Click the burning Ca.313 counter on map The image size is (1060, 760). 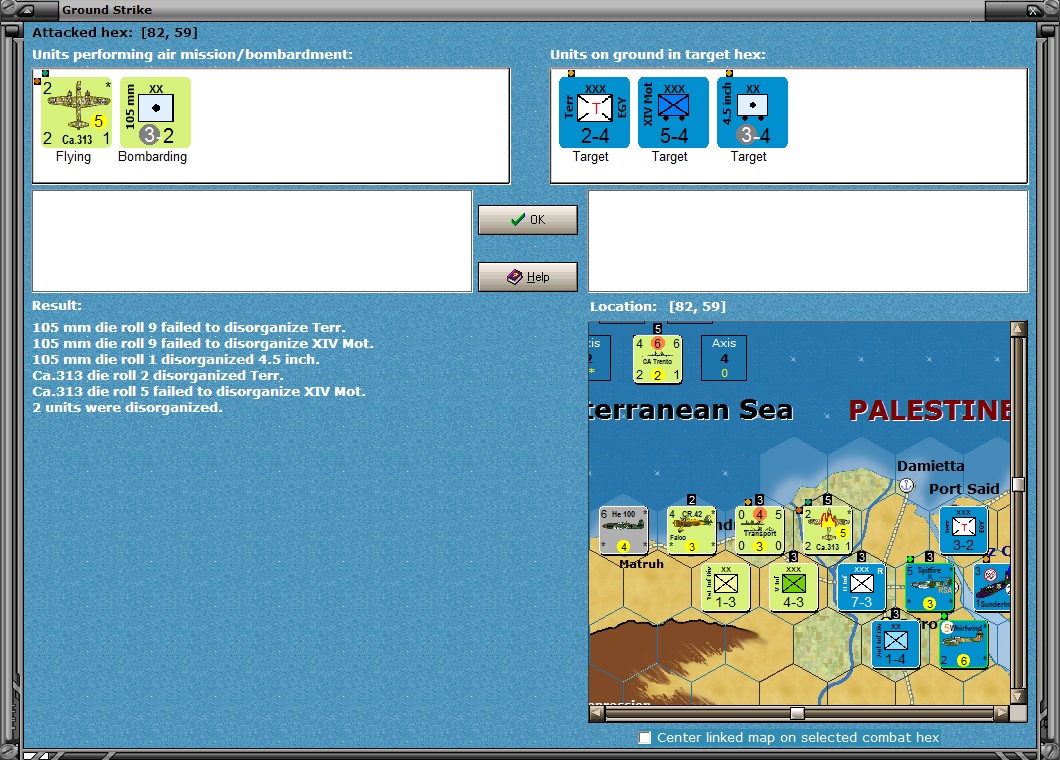[827, 530]
